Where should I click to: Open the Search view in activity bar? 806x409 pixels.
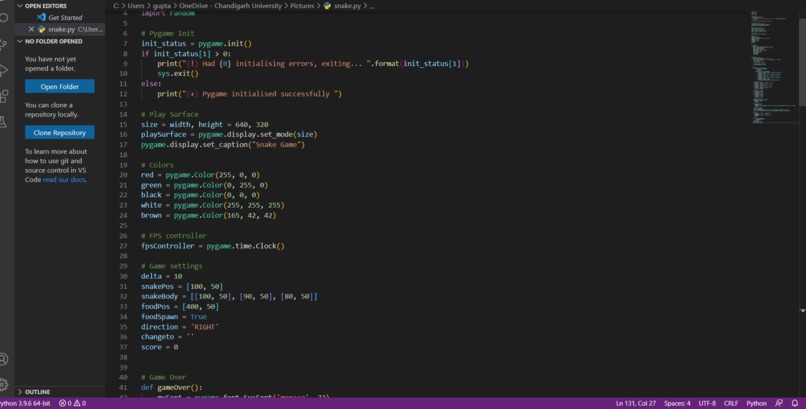[4, 18]
